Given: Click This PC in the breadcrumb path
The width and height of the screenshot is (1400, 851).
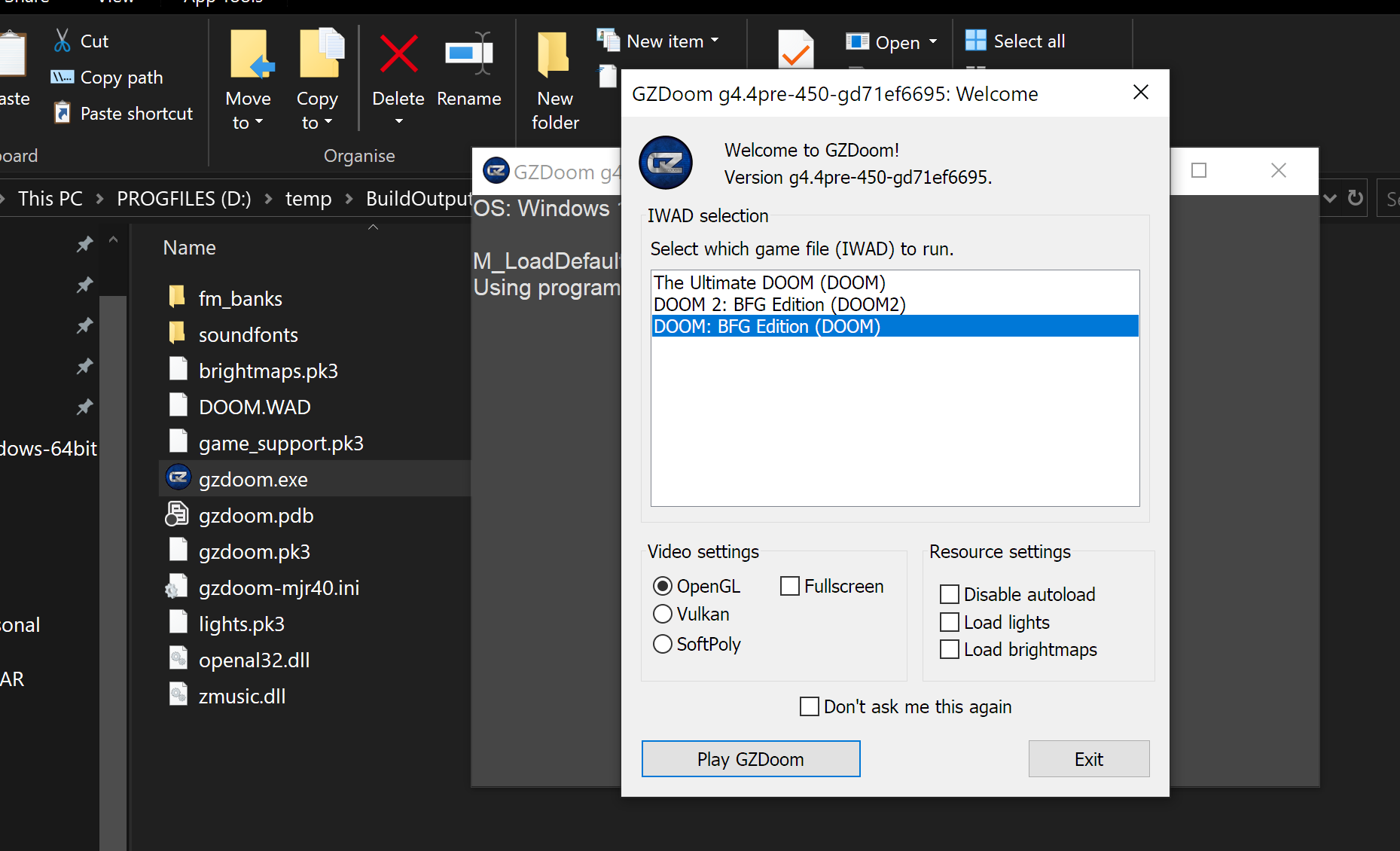Looking at the screenshot, I should click(50, 199).
